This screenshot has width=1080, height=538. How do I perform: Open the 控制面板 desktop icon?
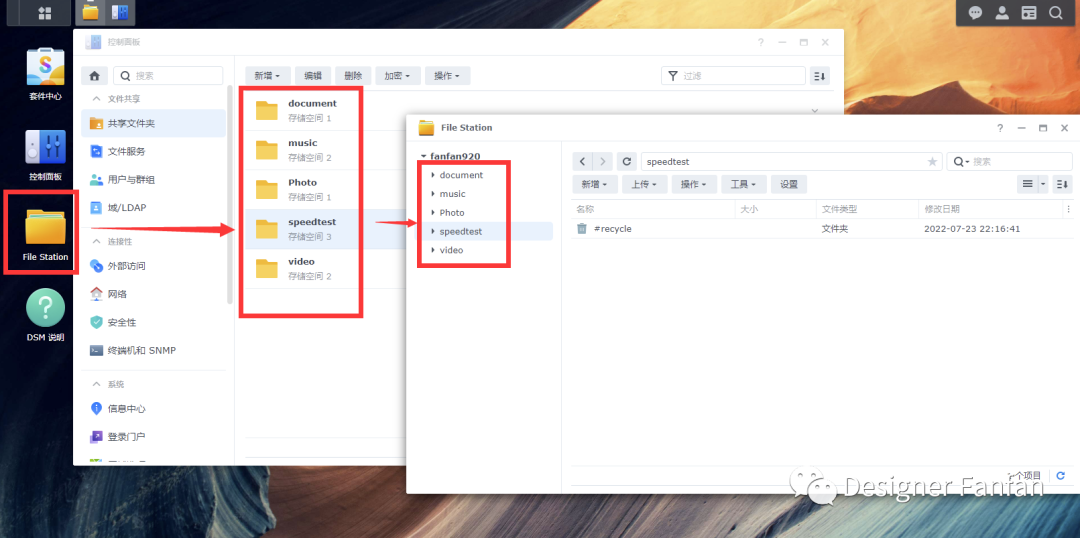pos(45,155)
